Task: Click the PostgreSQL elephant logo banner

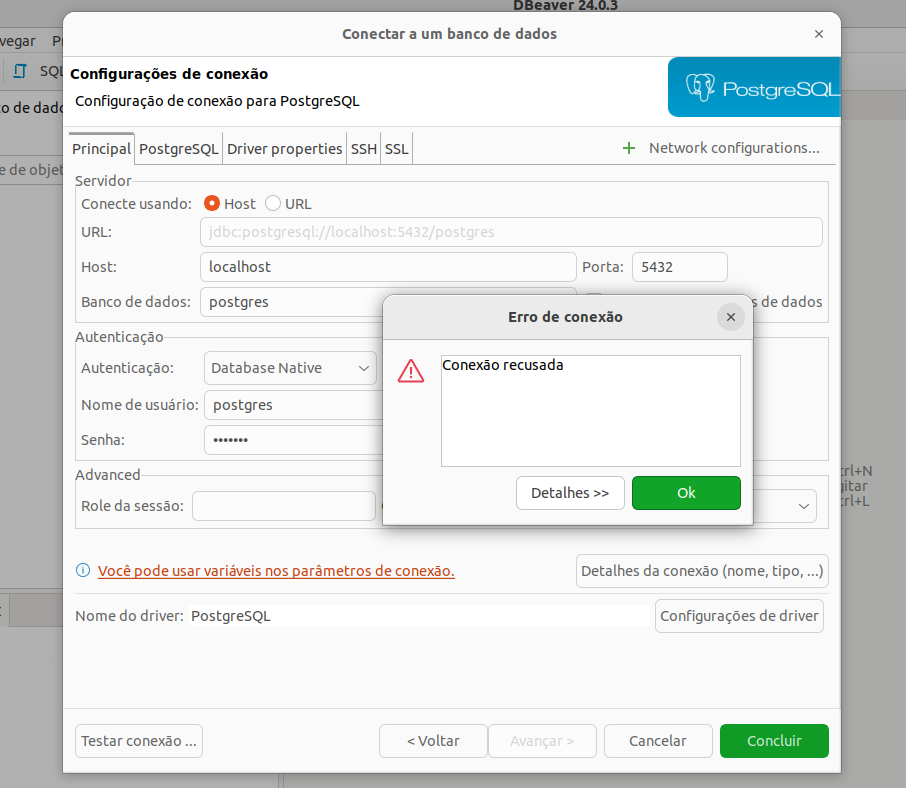Action: coord(754,87)
